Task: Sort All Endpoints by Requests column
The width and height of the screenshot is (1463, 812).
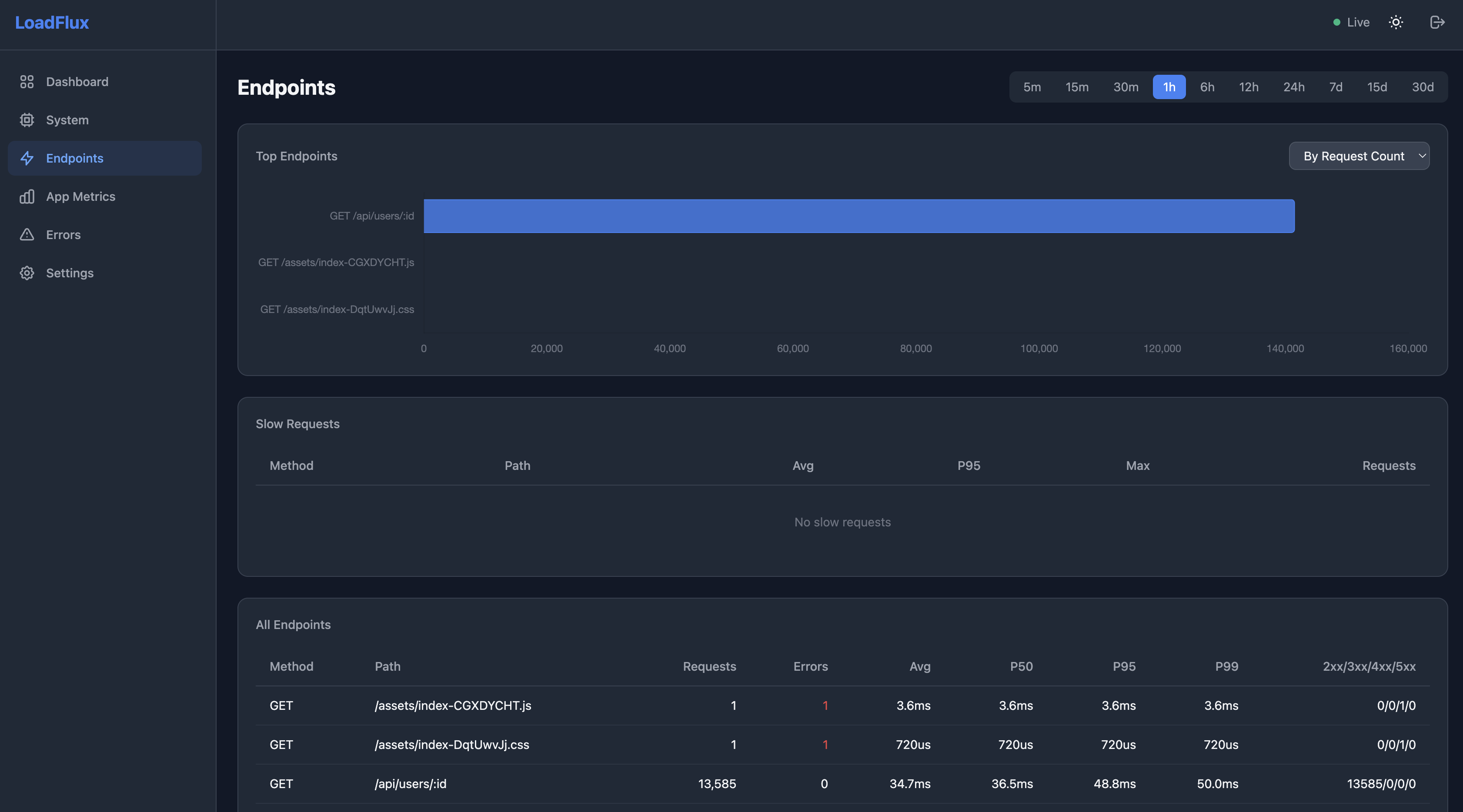Action: [x=709, y=666]
